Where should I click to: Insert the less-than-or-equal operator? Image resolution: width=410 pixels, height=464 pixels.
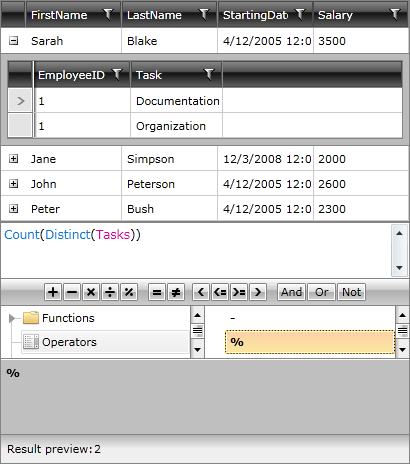click(x=220, y=292)
